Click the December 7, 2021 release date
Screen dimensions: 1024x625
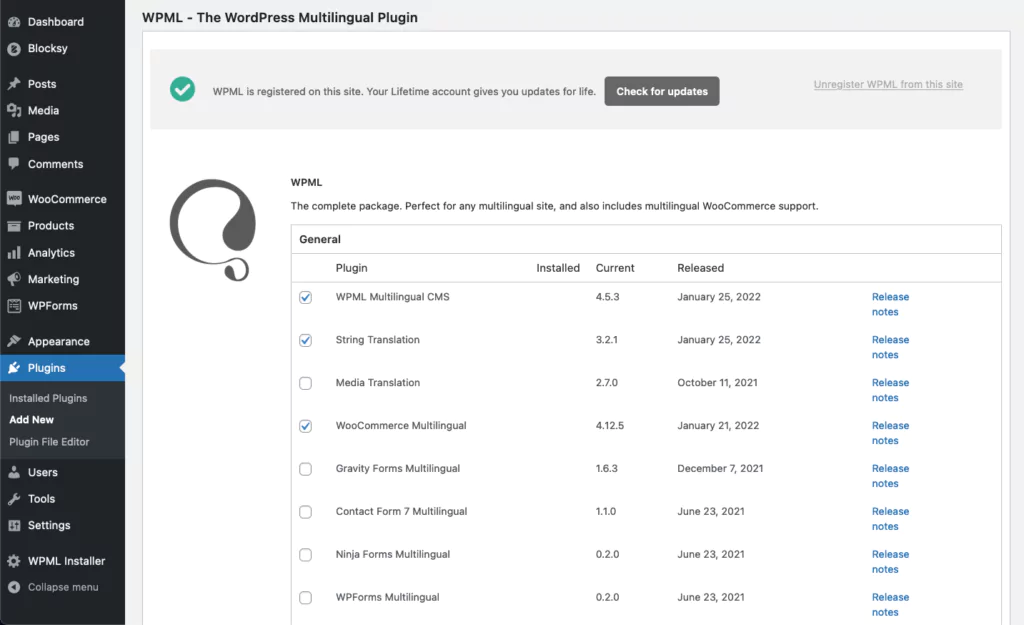click(x=720, y=468)
